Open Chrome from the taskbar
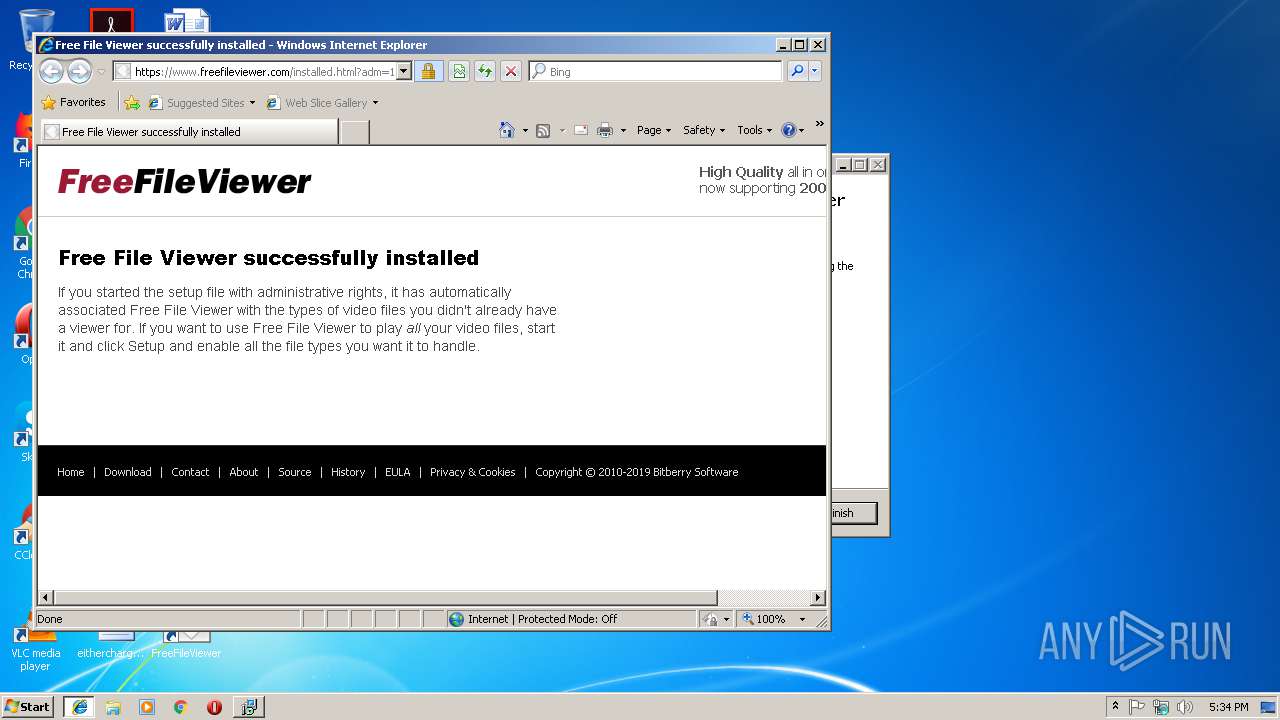 [181, 707]
